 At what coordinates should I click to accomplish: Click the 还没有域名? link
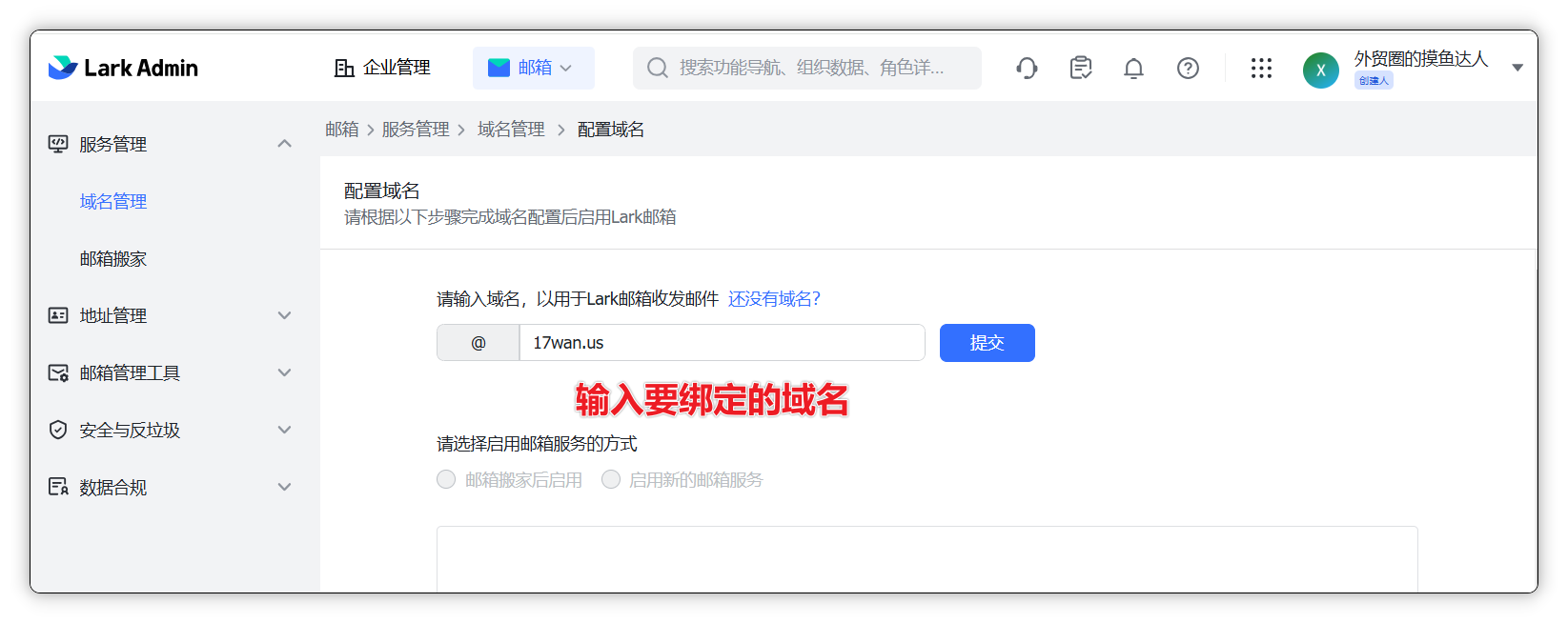point(774,299)
